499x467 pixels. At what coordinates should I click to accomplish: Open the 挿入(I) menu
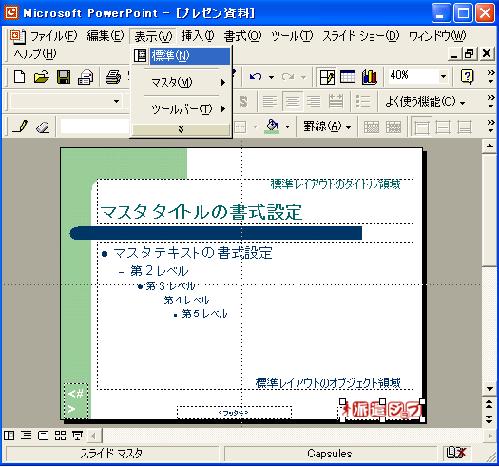tap(198, 36)
